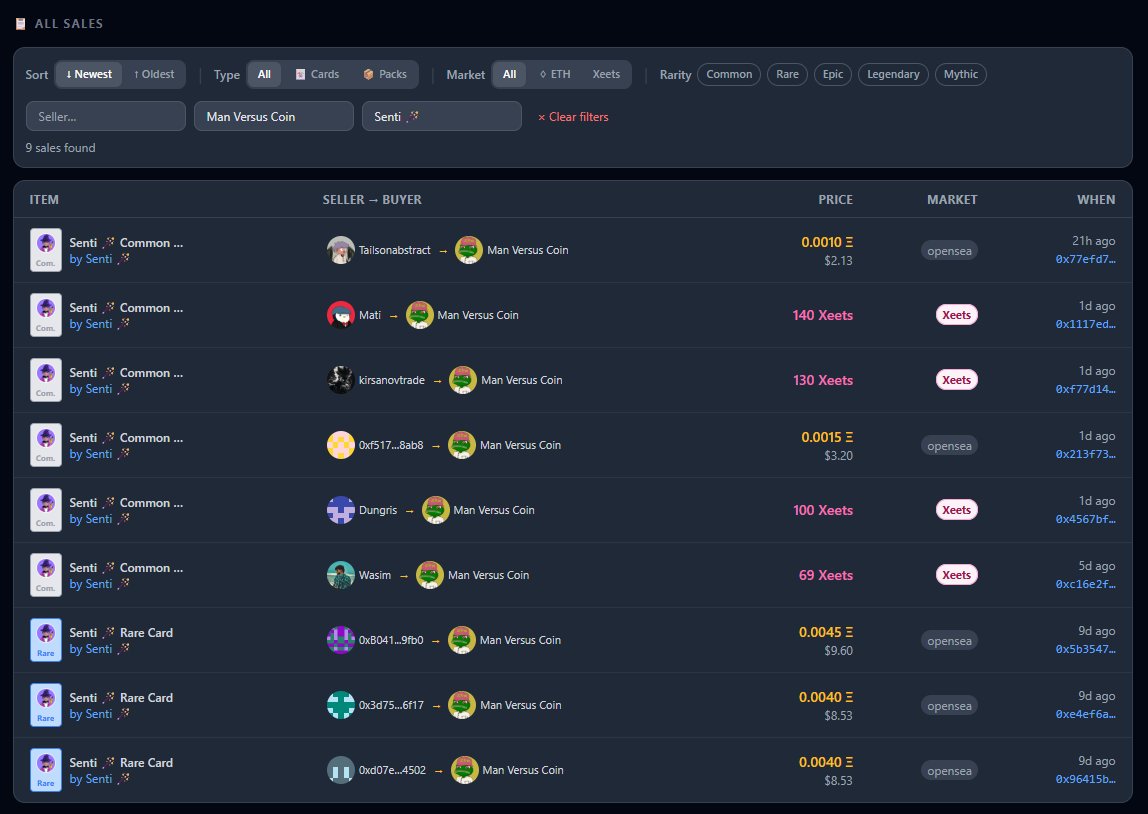Click Xeets badge in Mati row
The image size is (1148, 814).
pos(956,315)
